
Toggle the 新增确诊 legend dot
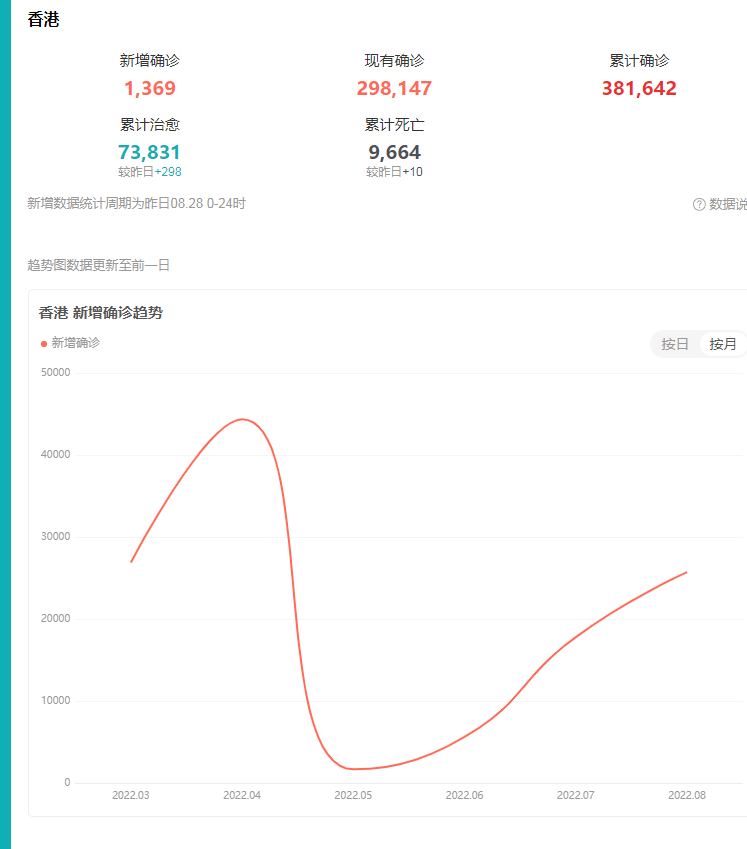44,344
